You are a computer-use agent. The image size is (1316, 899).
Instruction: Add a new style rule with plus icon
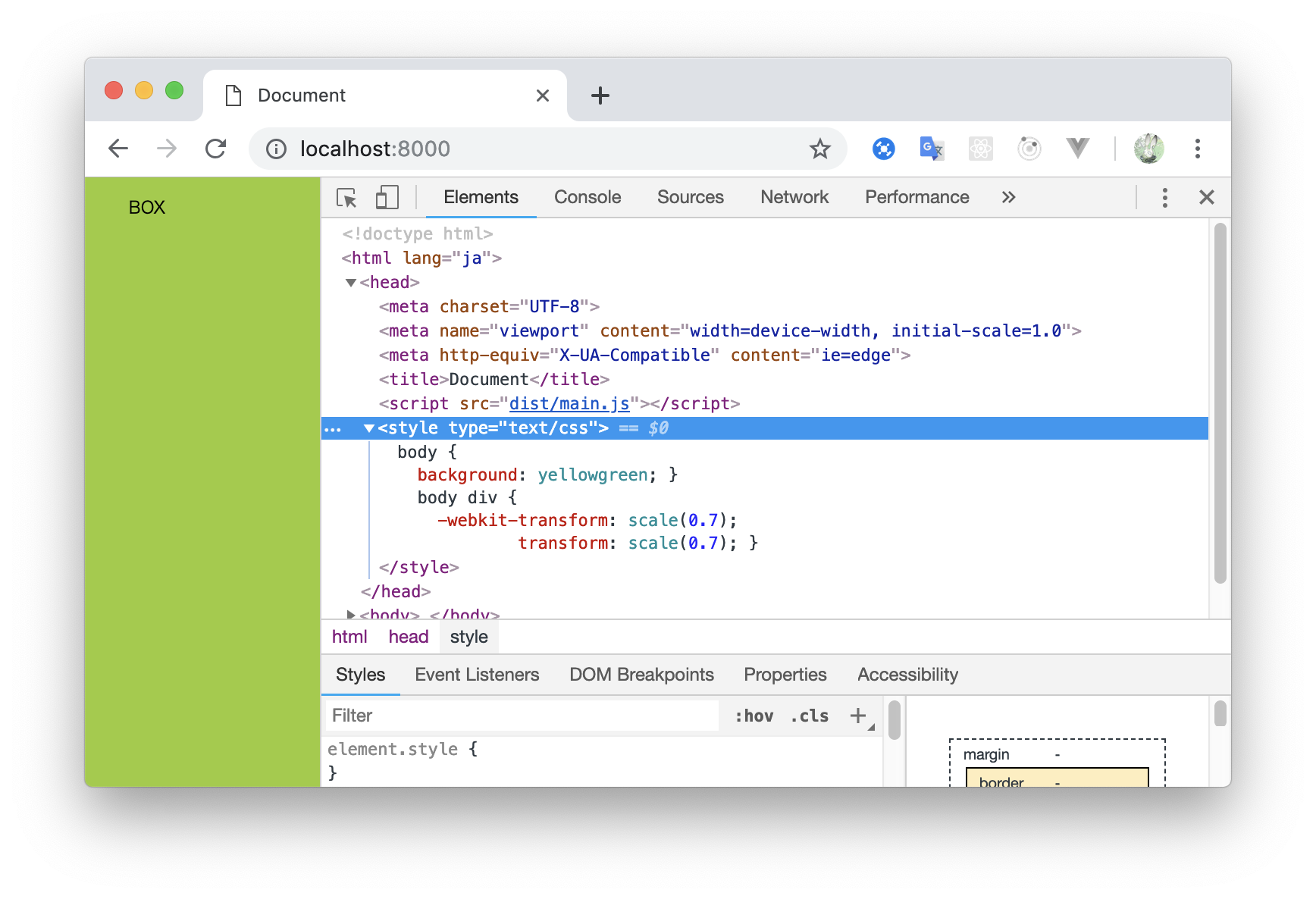858,715
